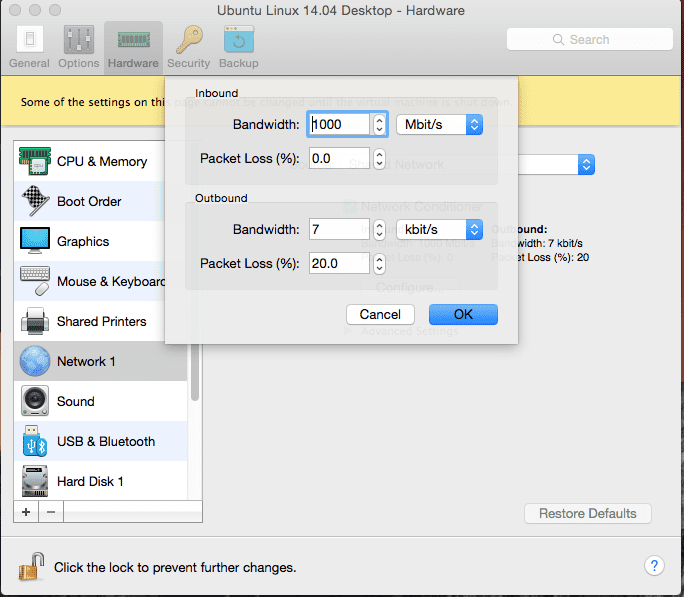
Task: Click the Security tab label
Action: pyautogui.click(x=188, y=63)
